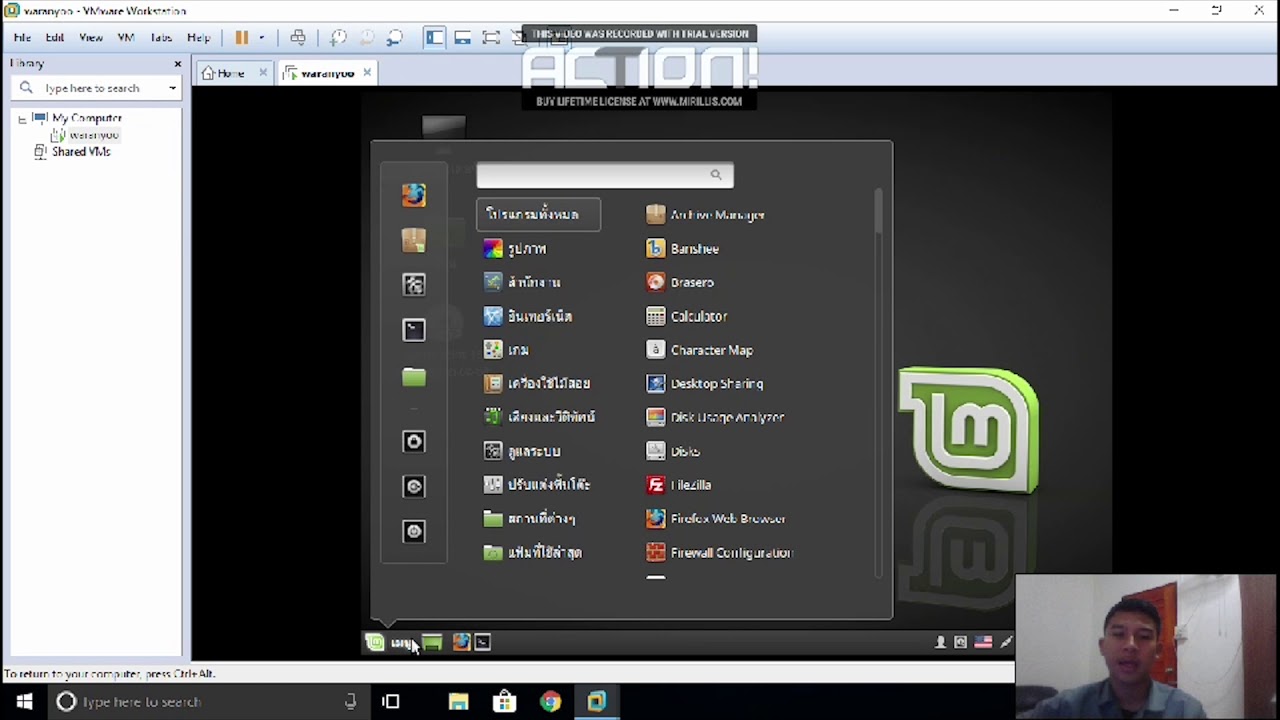Close the waranyoo VM tab
The height and width of the screenshot is (720, 1280).
tap(367, 73)
